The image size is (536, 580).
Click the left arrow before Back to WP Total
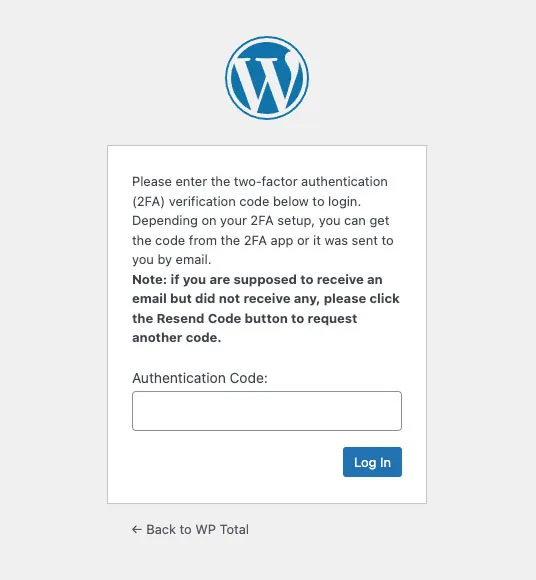point(136,529)
